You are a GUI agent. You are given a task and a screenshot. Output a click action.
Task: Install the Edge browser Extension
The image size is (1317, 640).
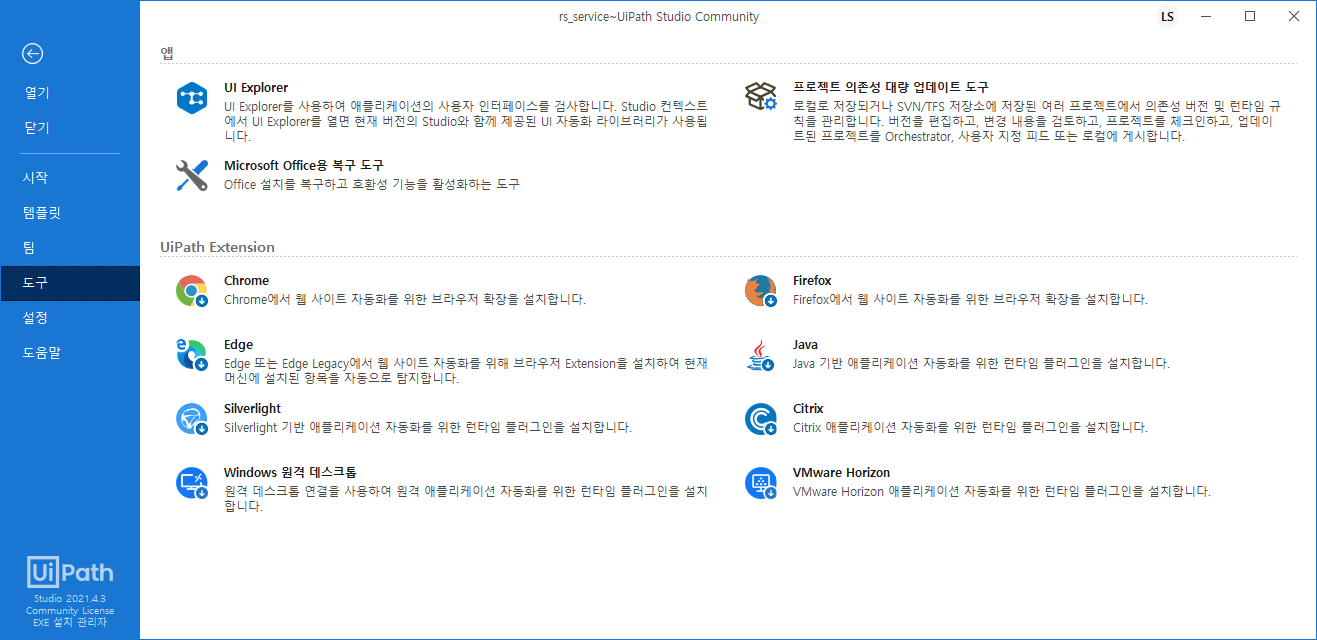coord(238,344)
